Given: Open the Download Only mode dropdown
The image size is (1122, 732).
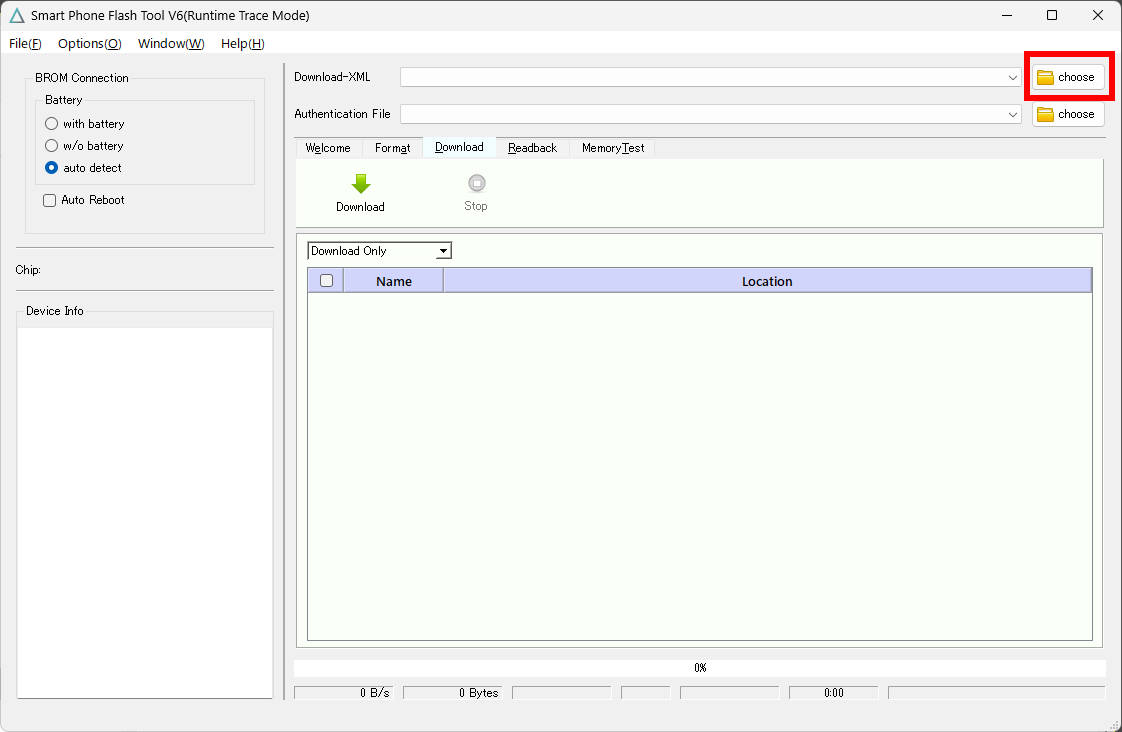Looking at the screenshot, I should click(379, 251).
